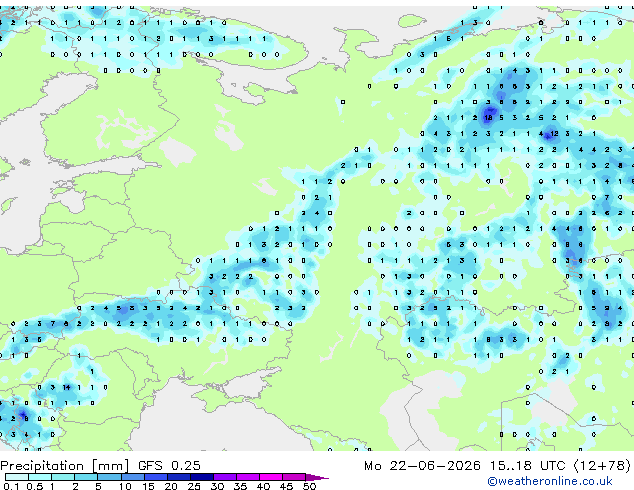The width and height of the screenshot is (634, 490).
Task: Click the legend label '45'
Action: pos(287,486)
